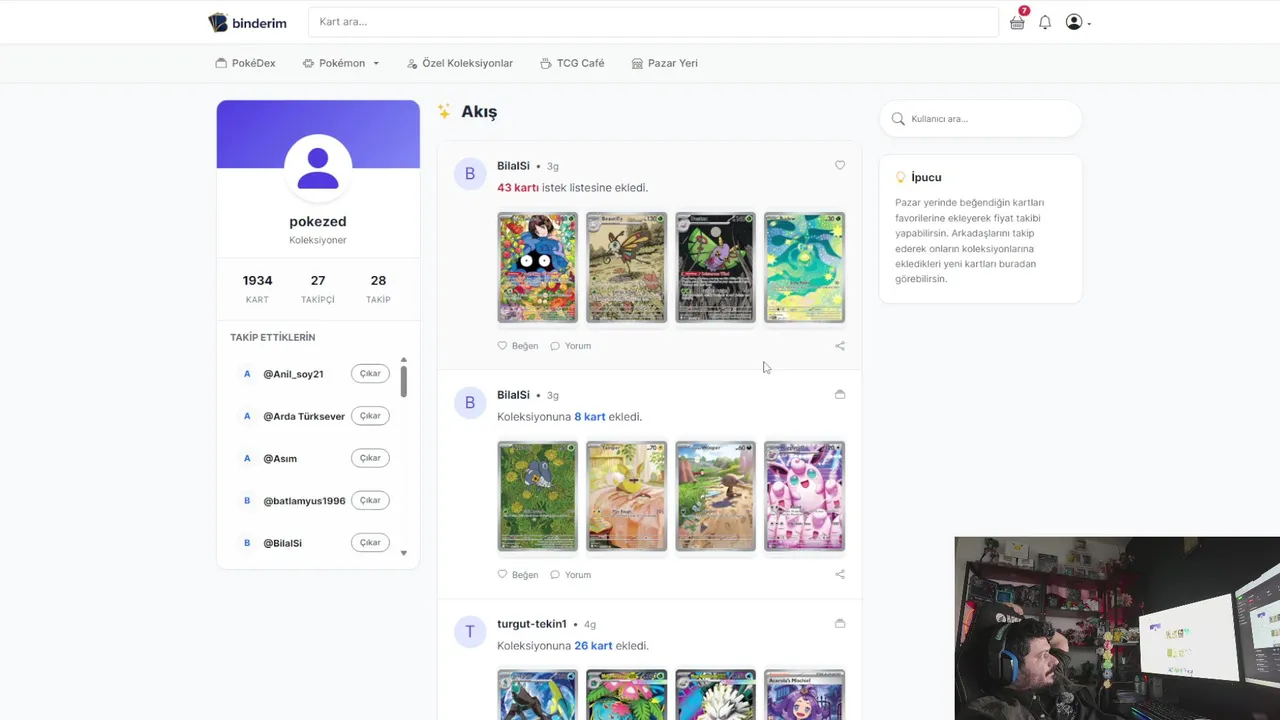Open TCG Café
The image size is (1280, 720).
572,63
